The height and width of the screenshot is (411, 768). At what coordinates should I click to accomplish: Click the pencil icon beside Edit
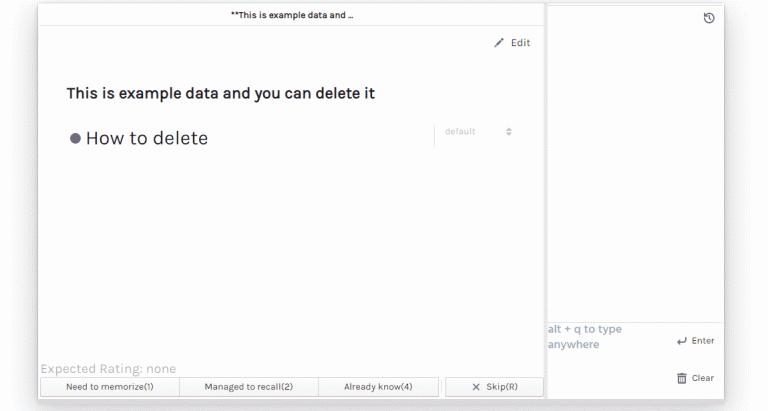point(499,43)
